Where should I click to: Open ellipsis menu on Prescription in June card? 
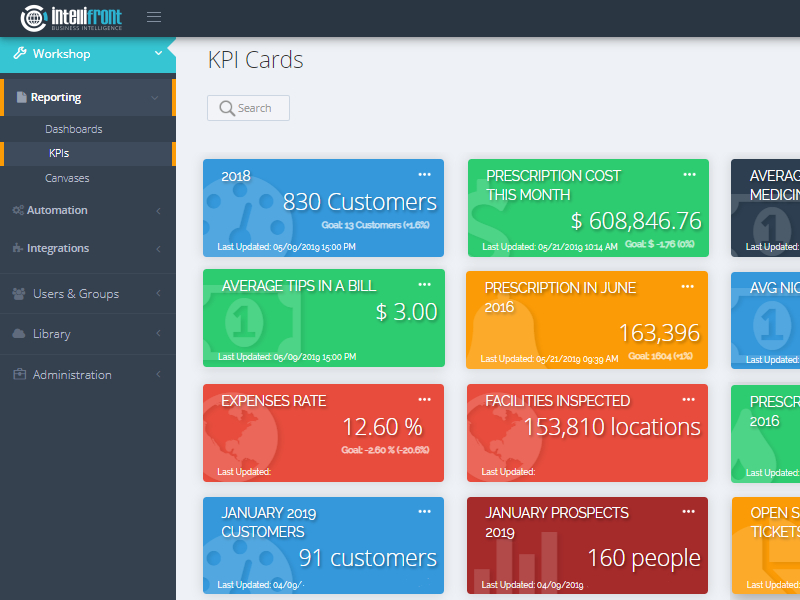[x=687, y=286]
